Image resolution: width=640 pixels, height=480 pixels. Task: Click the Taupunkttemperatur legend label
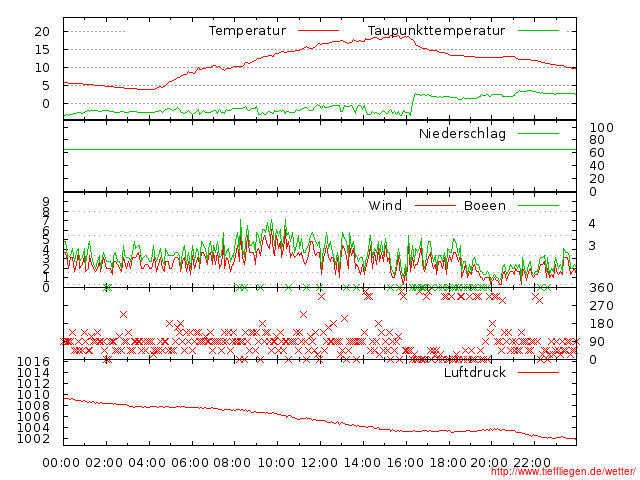[436, 31]
